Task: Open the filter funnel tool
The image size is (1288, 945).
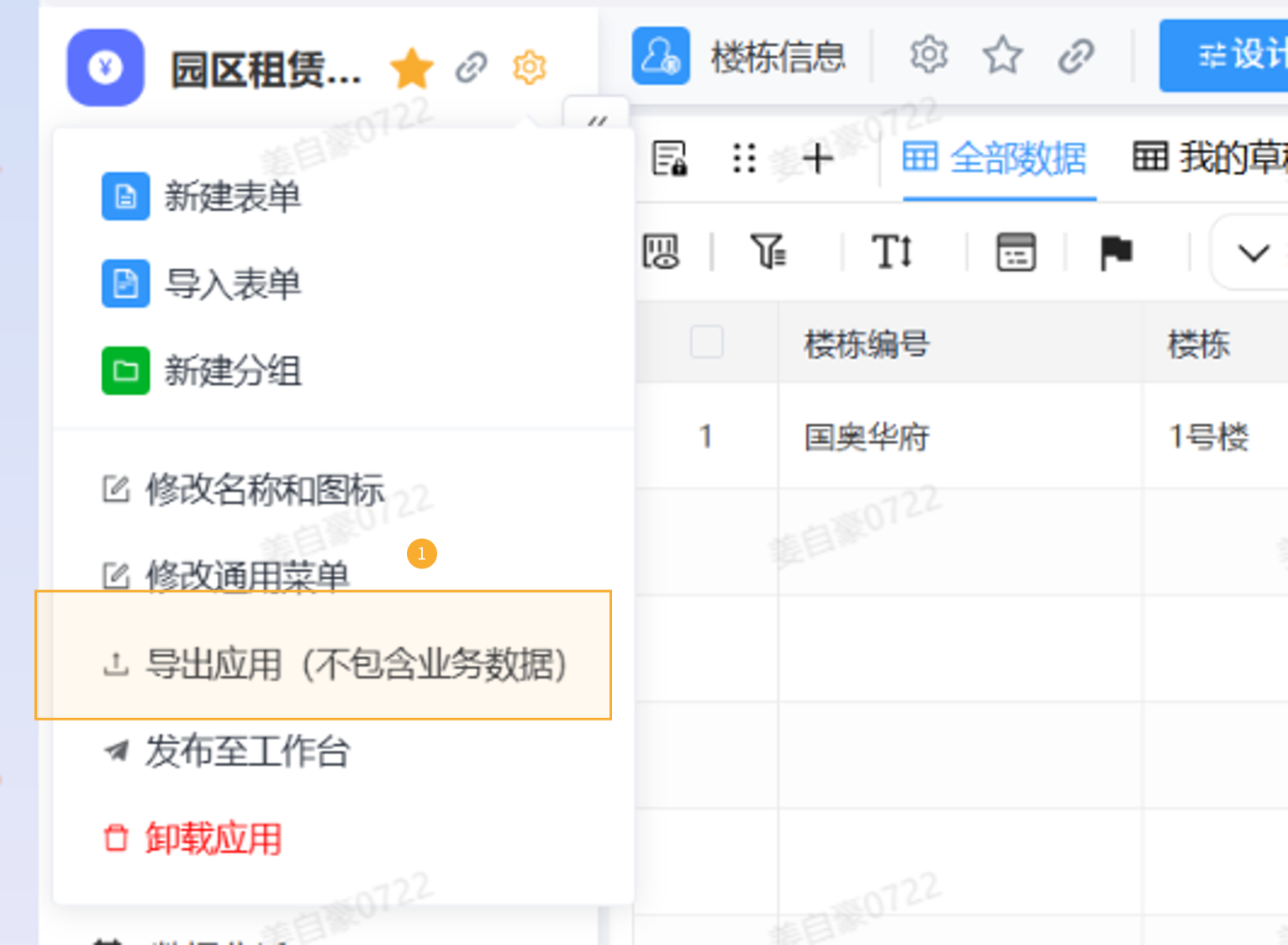Action: click(768, 251)
